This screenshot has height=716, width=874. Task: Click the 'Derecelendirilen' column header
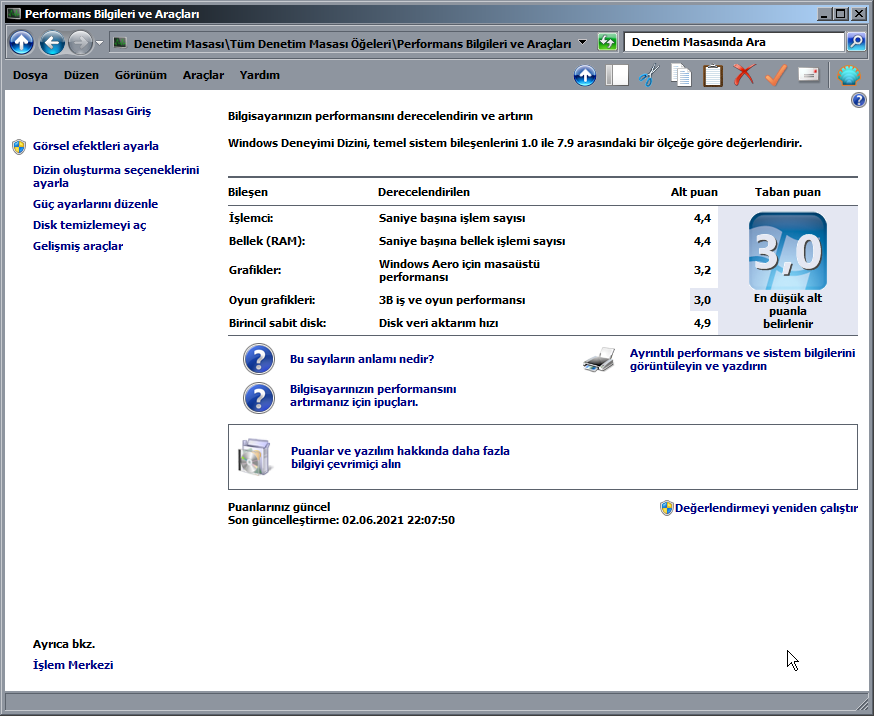(424, 192)
